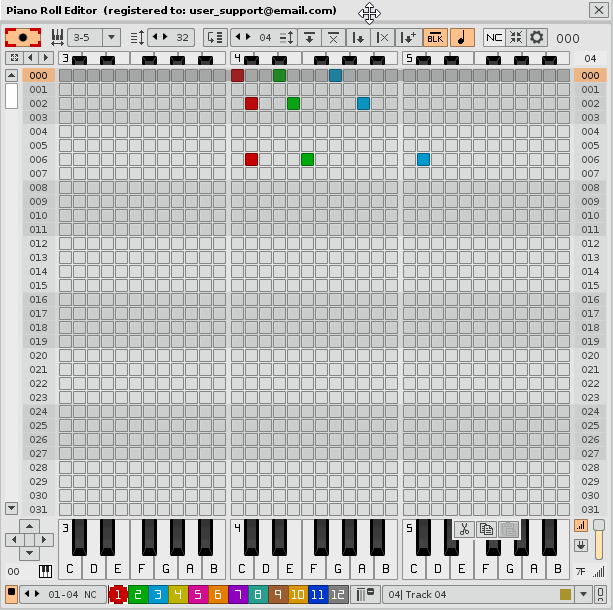Select the dark red note in row 000
The height and width of the screenshot is (610, 613).
(237, 75)
